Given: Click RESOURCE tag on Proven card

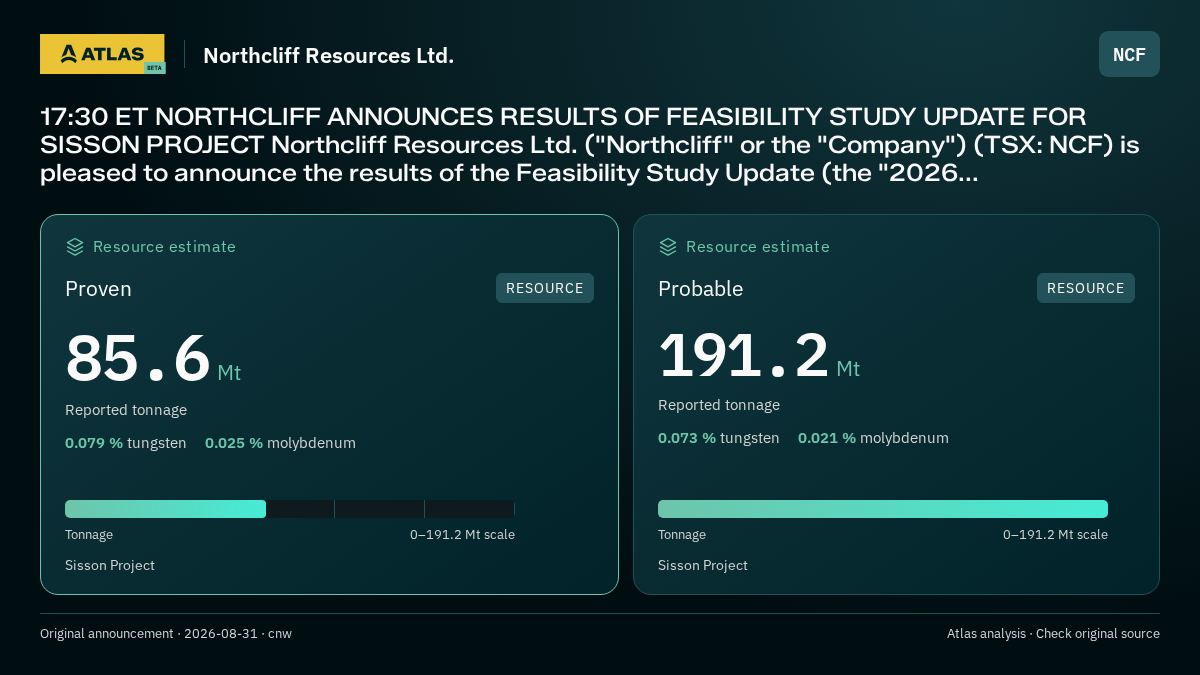Looking at the screenshot, I should [545, 288].
